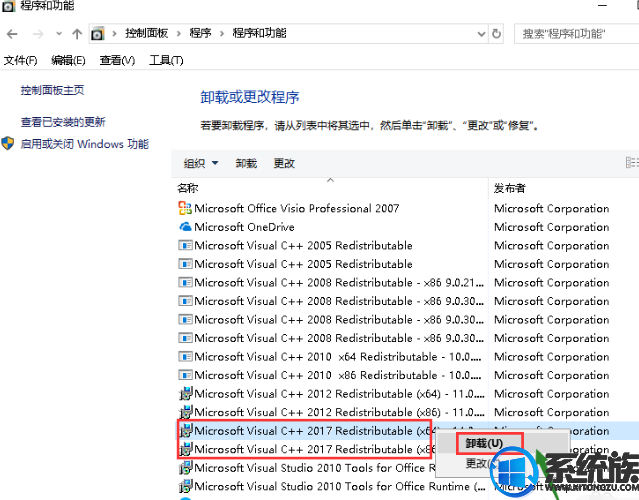Open 控制面板主页 link
Image resolution: width=639 pixels, height=500 pixels.
tap(53, 90)
